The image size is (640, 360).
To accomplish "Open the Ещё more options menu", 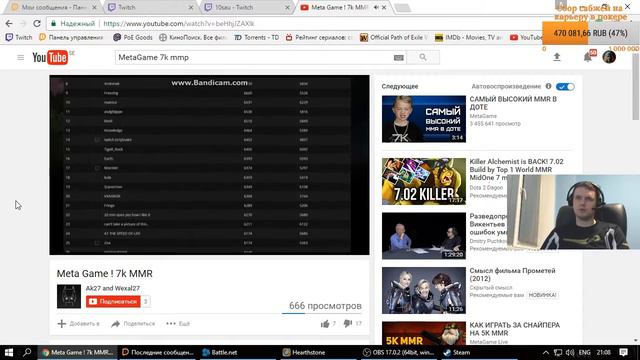I will [178, 324].
